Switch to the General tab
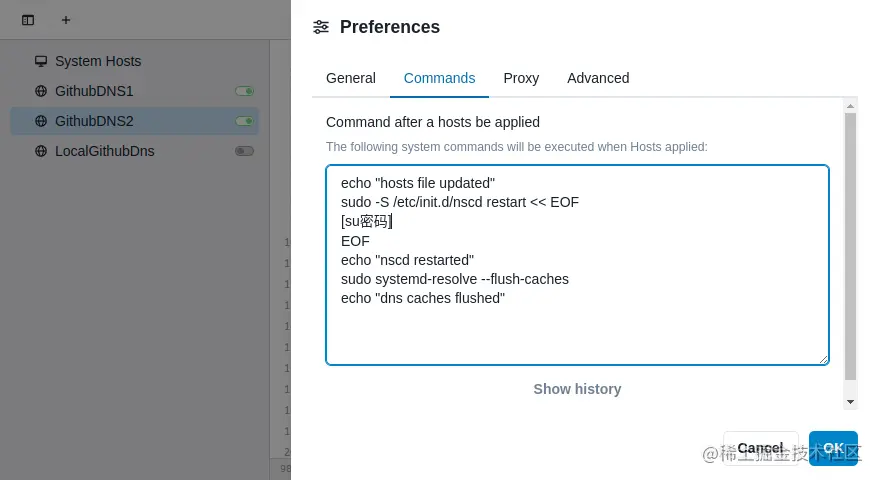 click(351, 78)
